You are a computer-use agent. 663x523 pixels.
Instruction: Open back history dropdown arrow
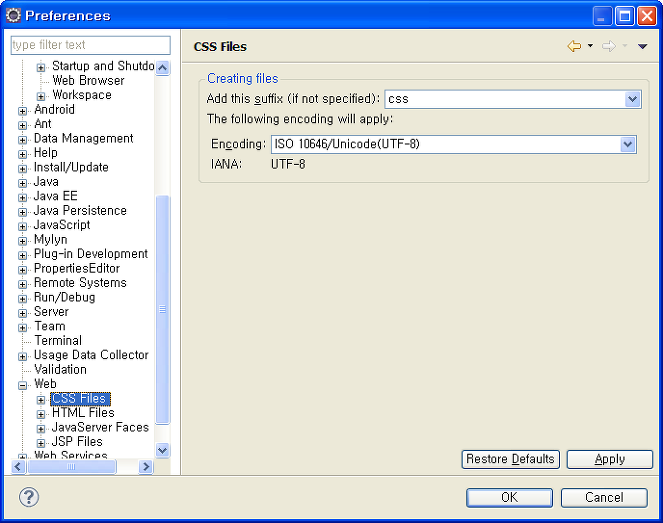click(590, 46)
